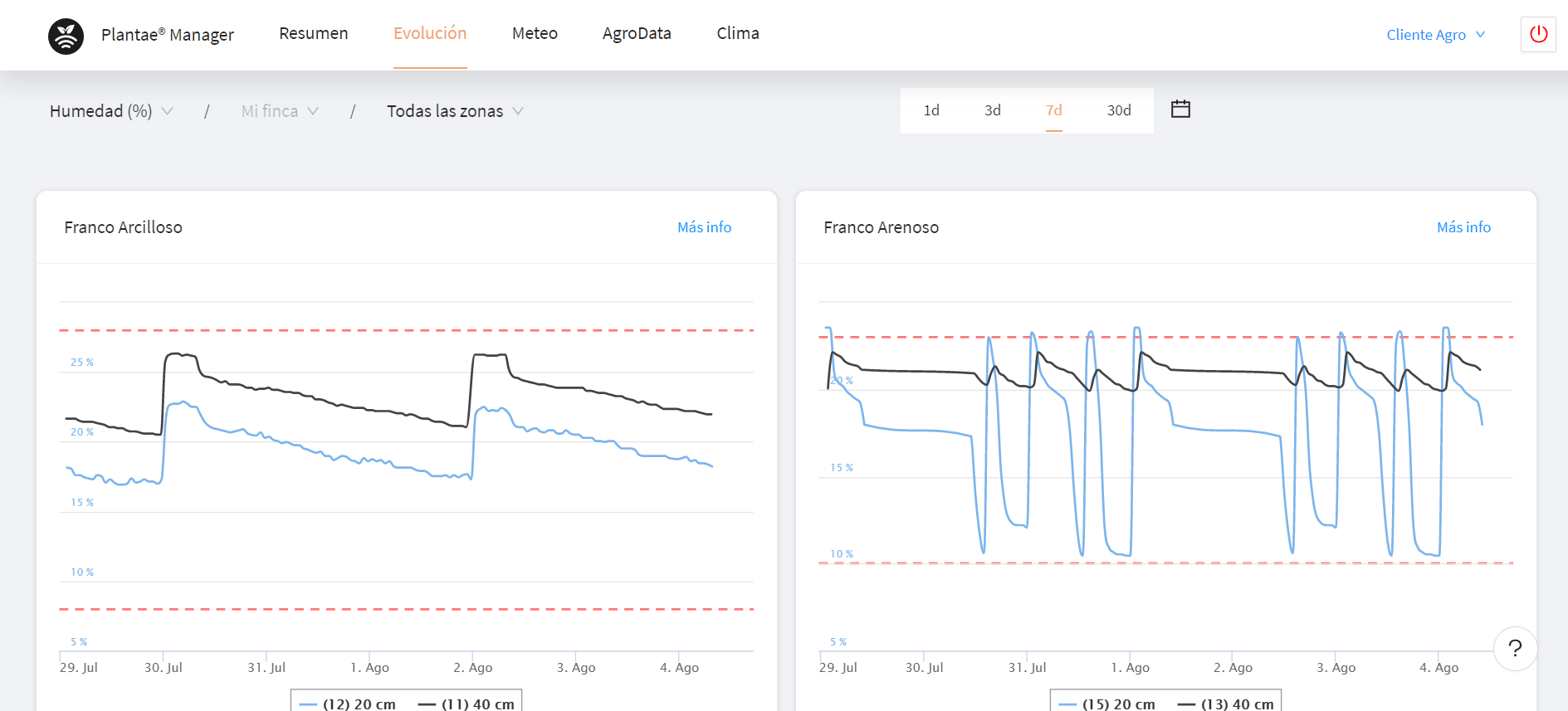
Task: Hide the (15) 20 cm series legend
Action: (x=1108, y=704)
